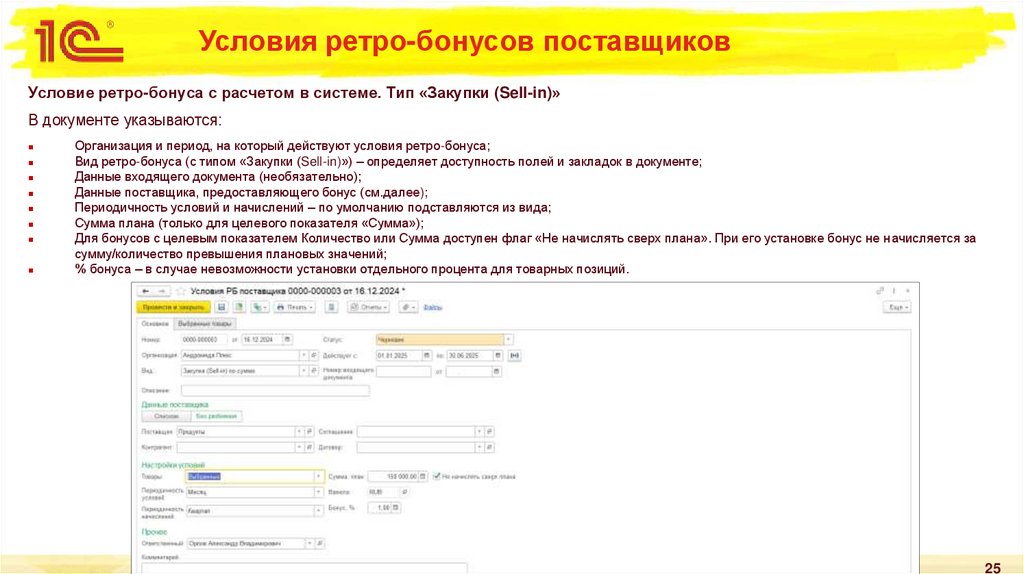The height and width of the screenshot is (574, 1024).
Task: Click the save (diskette) toolbar icon
Action: tap(221, 307)
